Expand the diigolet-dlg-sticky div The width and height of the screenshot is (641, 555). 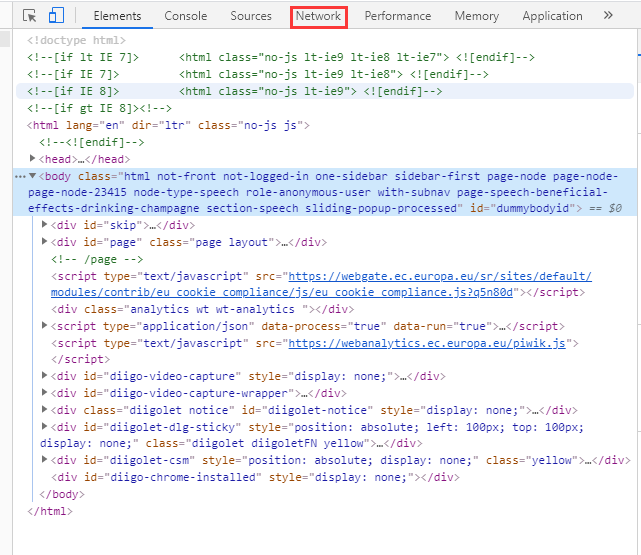tap(45, 426)
